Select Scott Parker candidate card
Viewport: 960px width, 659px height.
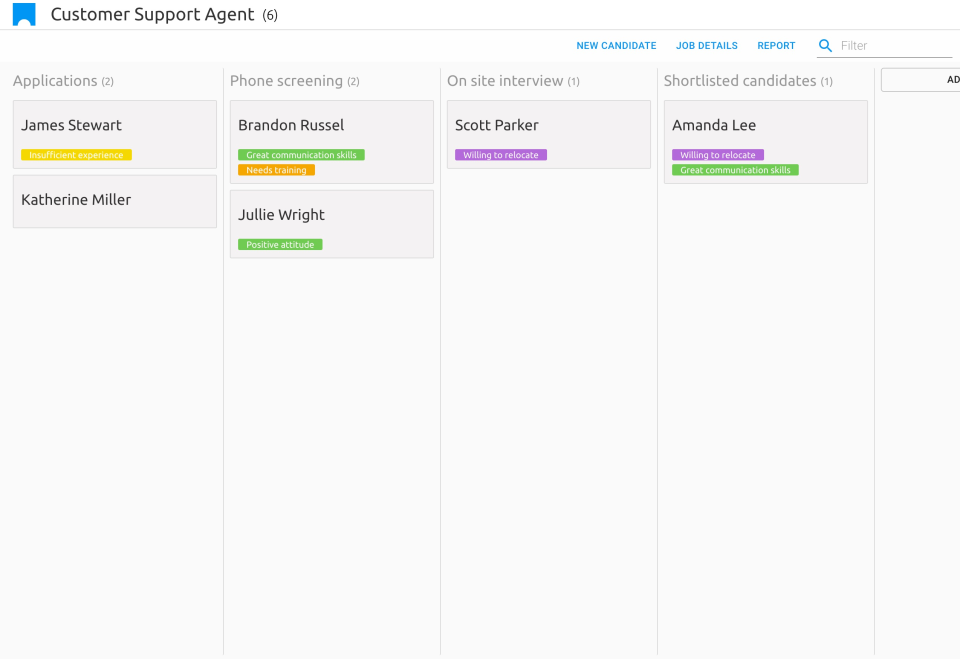pos(548,126)
